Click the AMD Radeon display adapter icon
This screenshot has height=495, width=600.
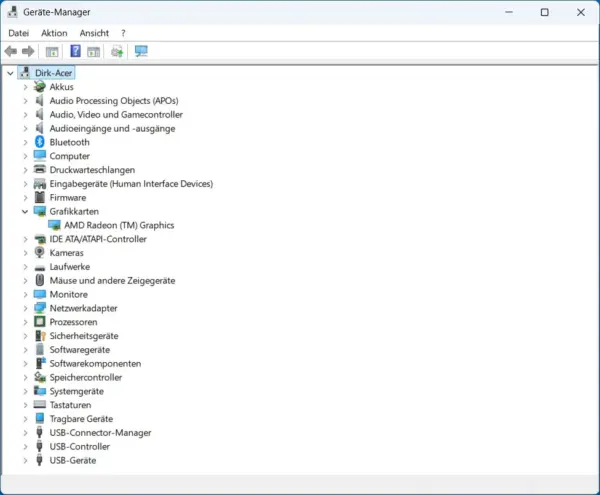coord(54,225)
